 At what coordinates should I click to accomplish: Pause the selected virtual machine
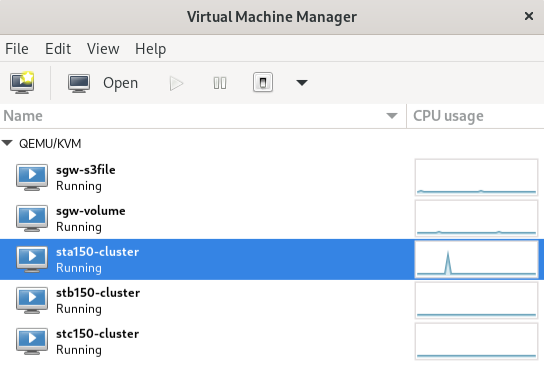[220, 83]
